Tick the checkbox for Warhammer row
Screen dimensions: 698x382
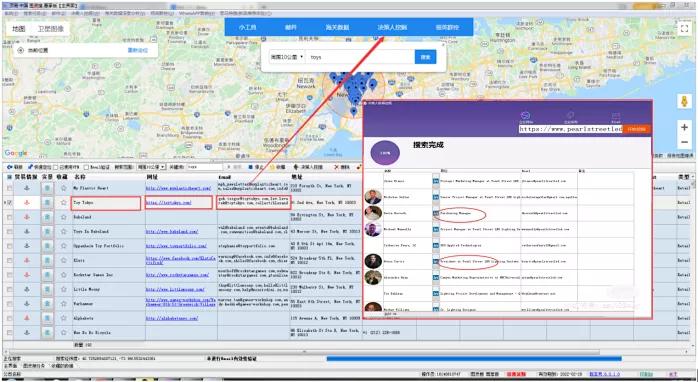9,304
